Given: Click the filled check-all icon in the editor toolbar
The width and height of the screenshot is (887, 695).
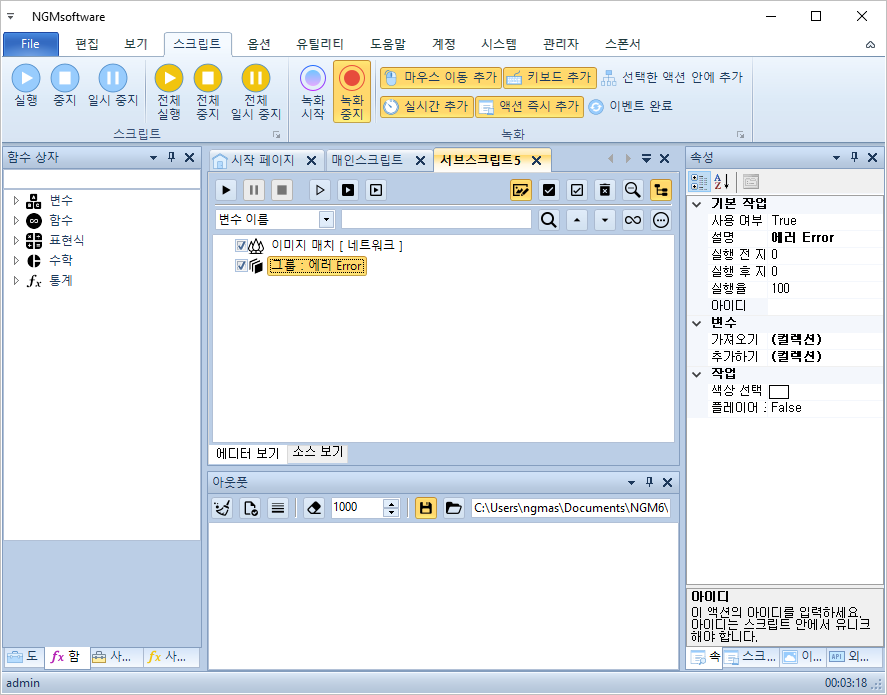Looking at the screenshot, I should tap(549, 190).
